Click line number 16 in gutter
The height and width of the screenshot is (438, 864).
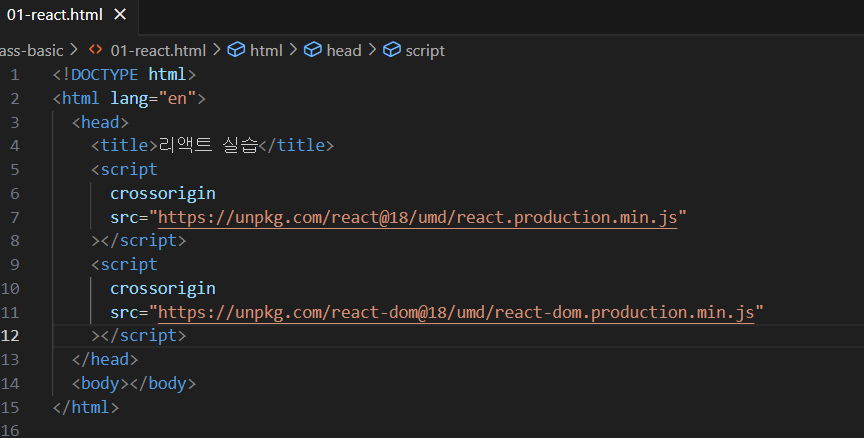pyautogui.click(x=10, y=430)
